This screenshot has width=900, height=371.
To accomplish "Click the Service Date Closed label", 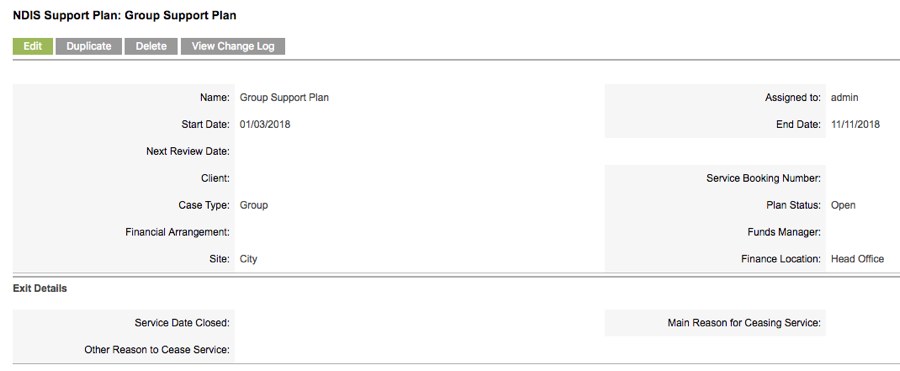I will point(183,323).
